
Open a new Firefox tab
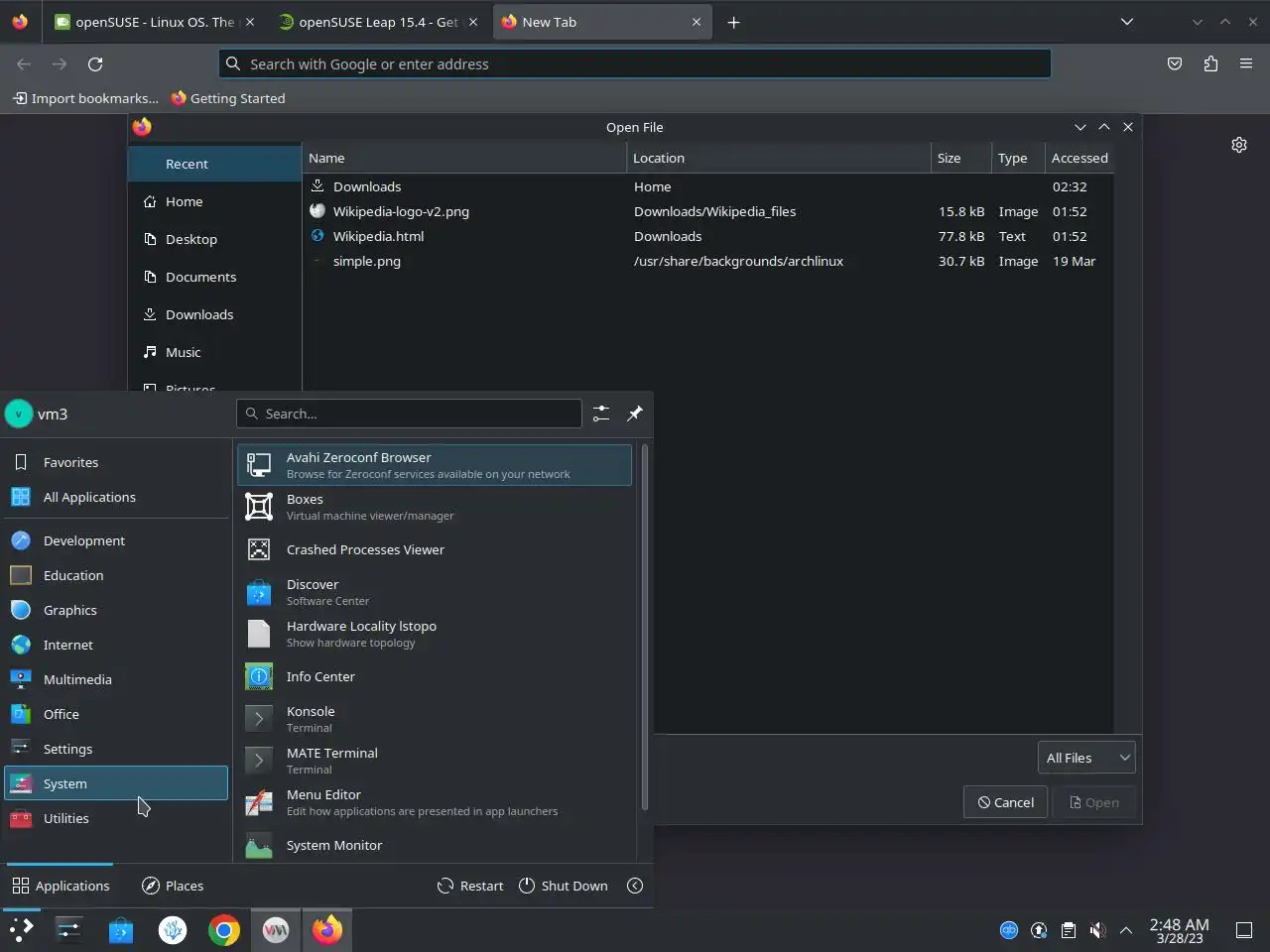coord(733,22)
